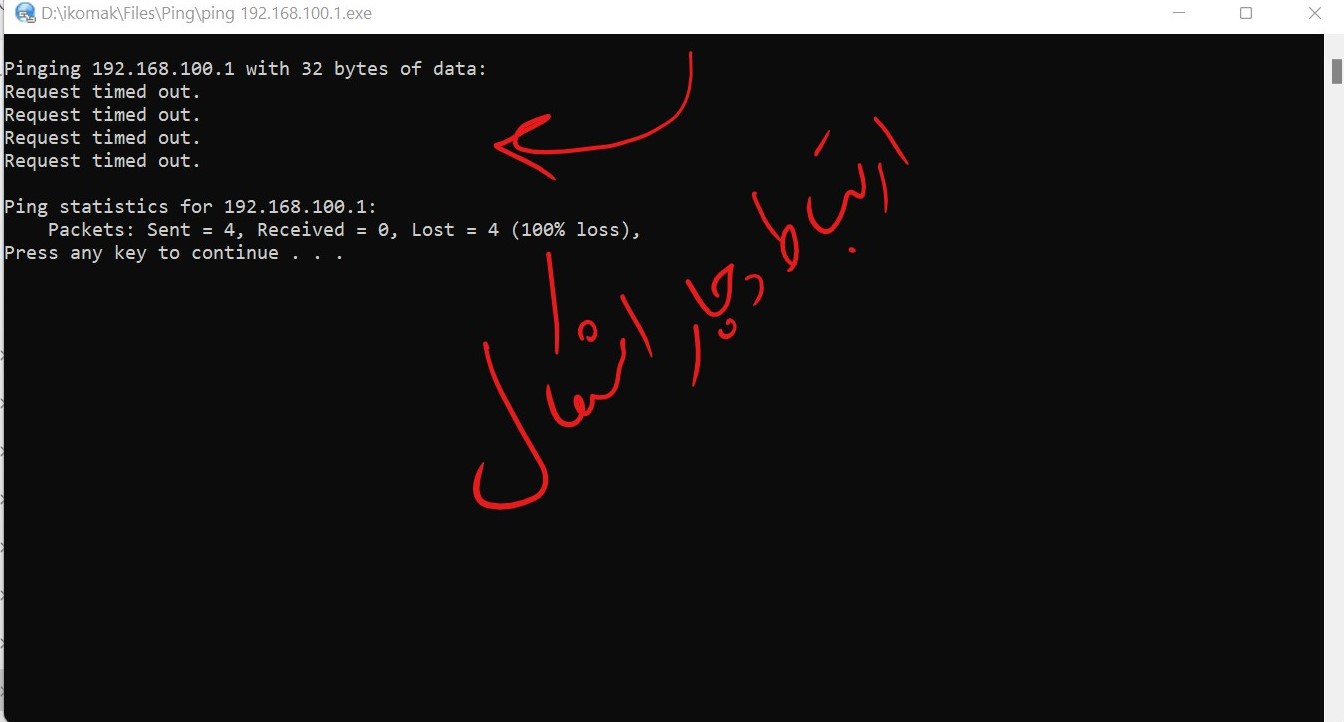Click the "Press any key to continue" prompt
The width and height of the screenshot is (1344, 722).
(141, 253)
